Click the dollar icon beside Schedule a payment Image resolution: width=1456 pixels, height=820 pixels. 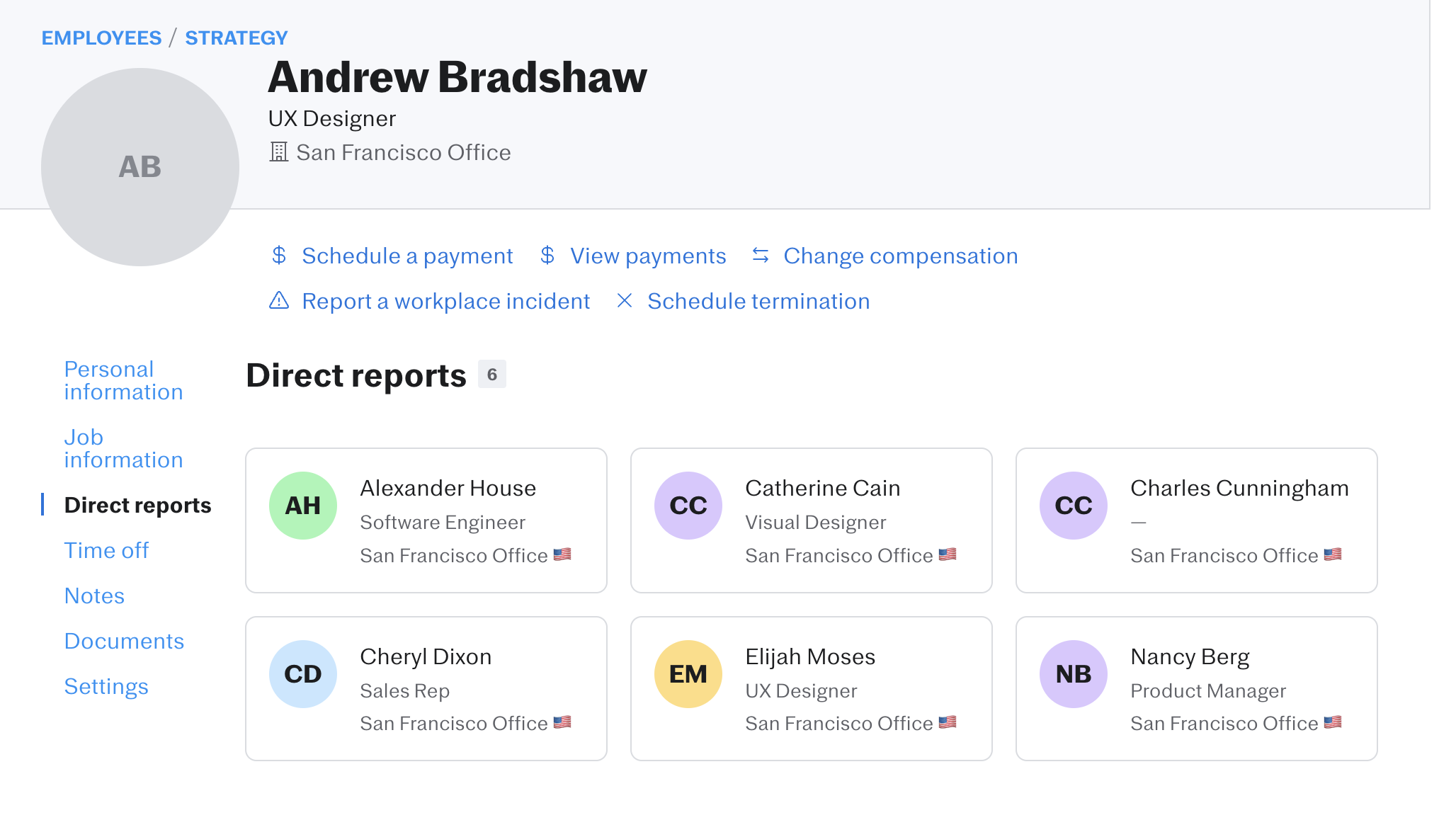(279, 256)
